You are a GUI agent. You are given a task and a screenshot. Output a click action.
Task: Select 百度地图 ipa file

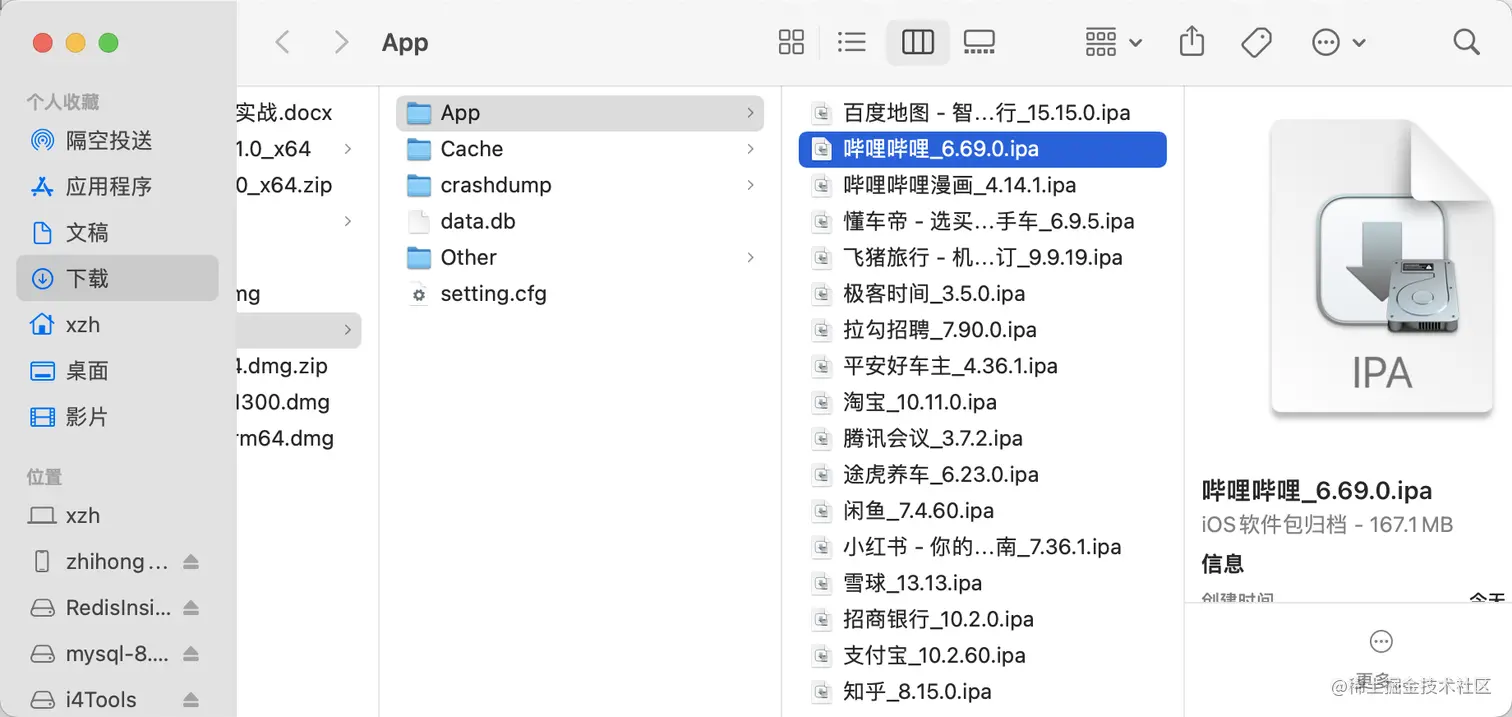click(x=983, y=113)
